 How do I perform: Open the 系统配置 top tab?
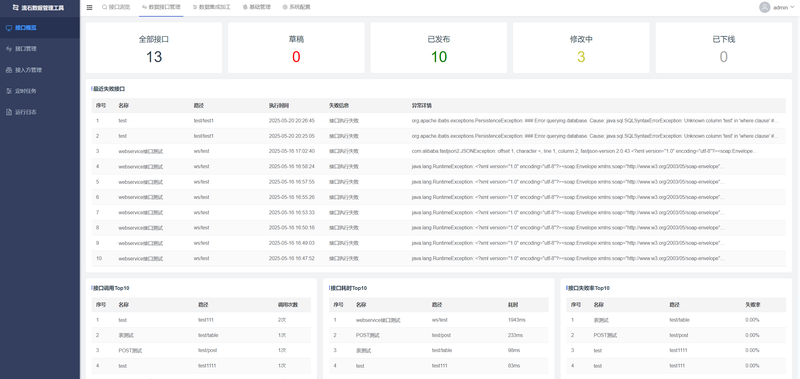click(x=296, y=8)
